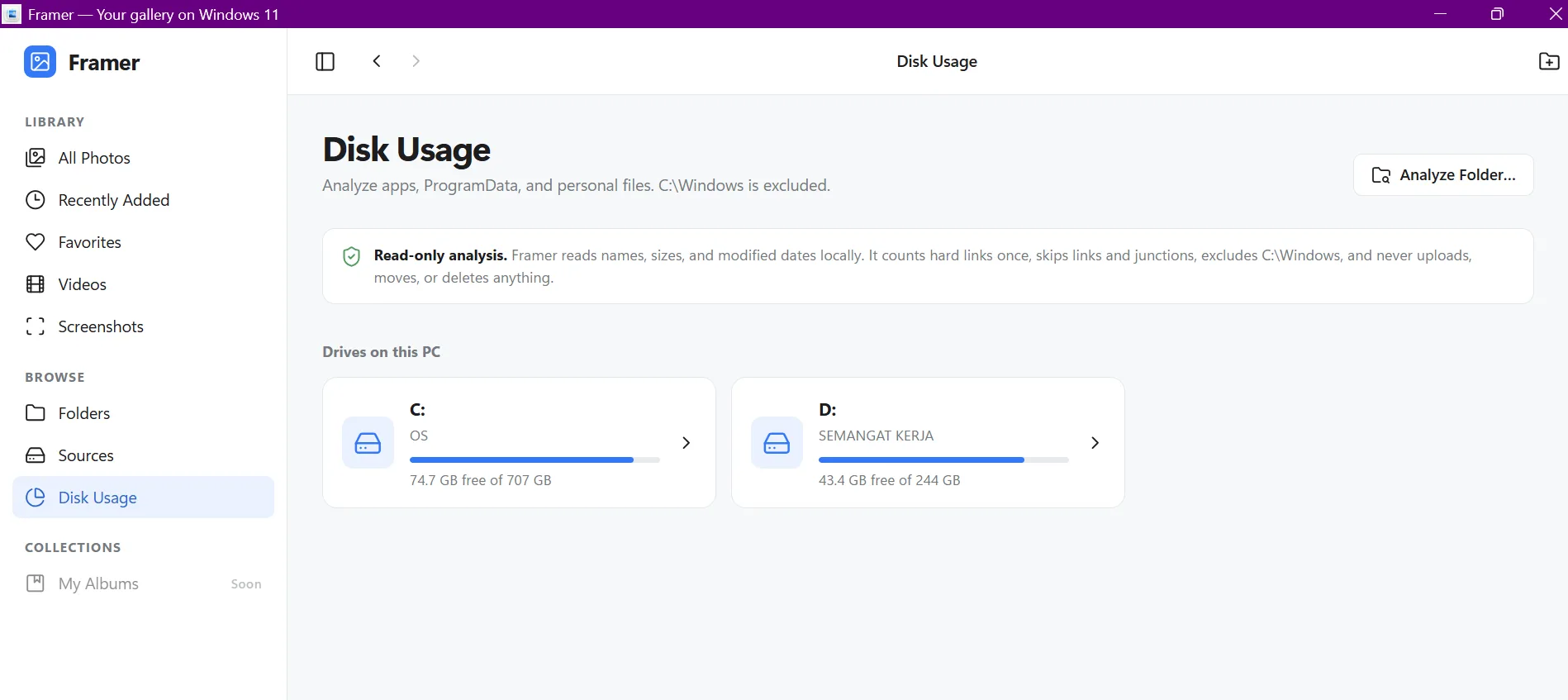The width and height of the screenshot is (1568, 700).
Task: Click the Screenshots capture icon
Action: coord(36,326)
